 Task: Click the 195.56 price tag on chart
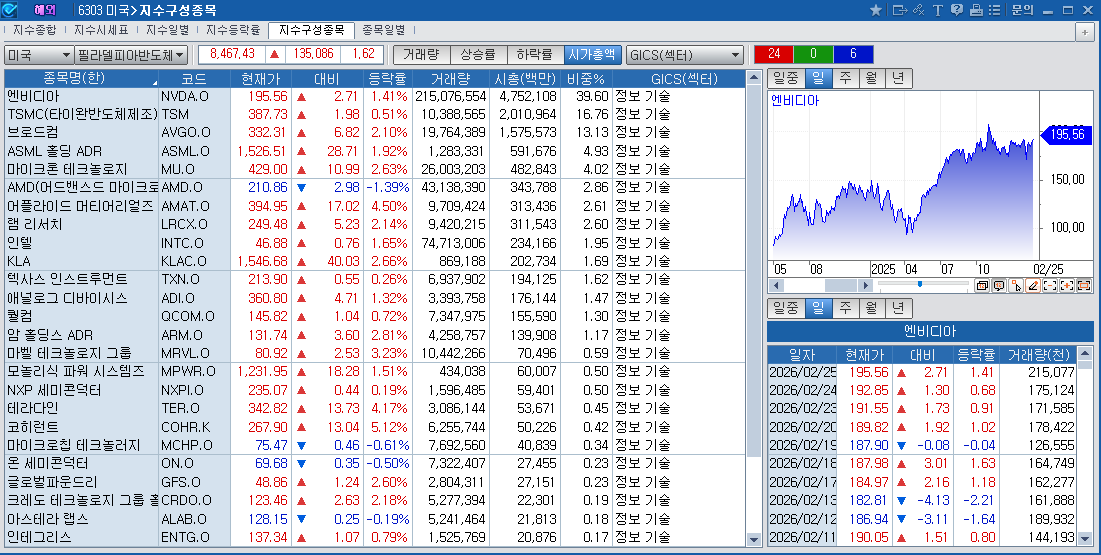click(1066, 134)
